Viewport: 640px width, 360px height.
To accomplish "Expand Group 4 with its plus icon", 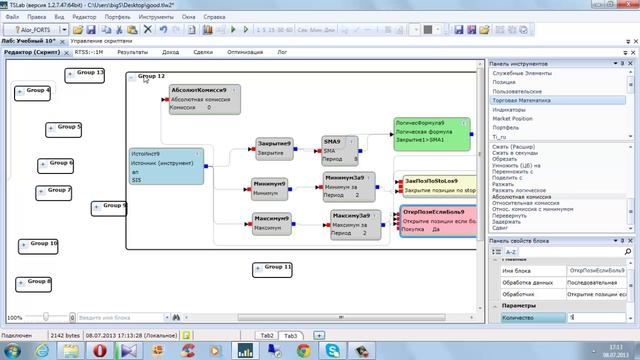I will [x=20, y=92].
